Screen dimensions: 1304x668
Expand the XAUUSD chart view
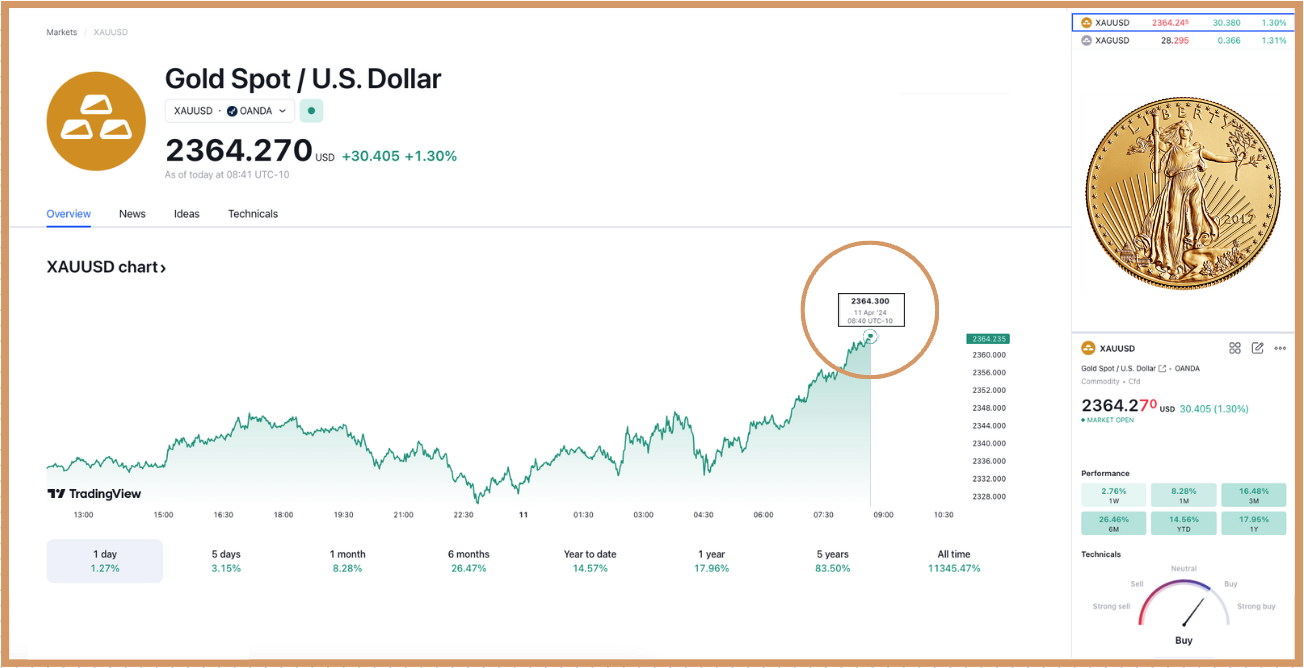[x=104, y=266]
